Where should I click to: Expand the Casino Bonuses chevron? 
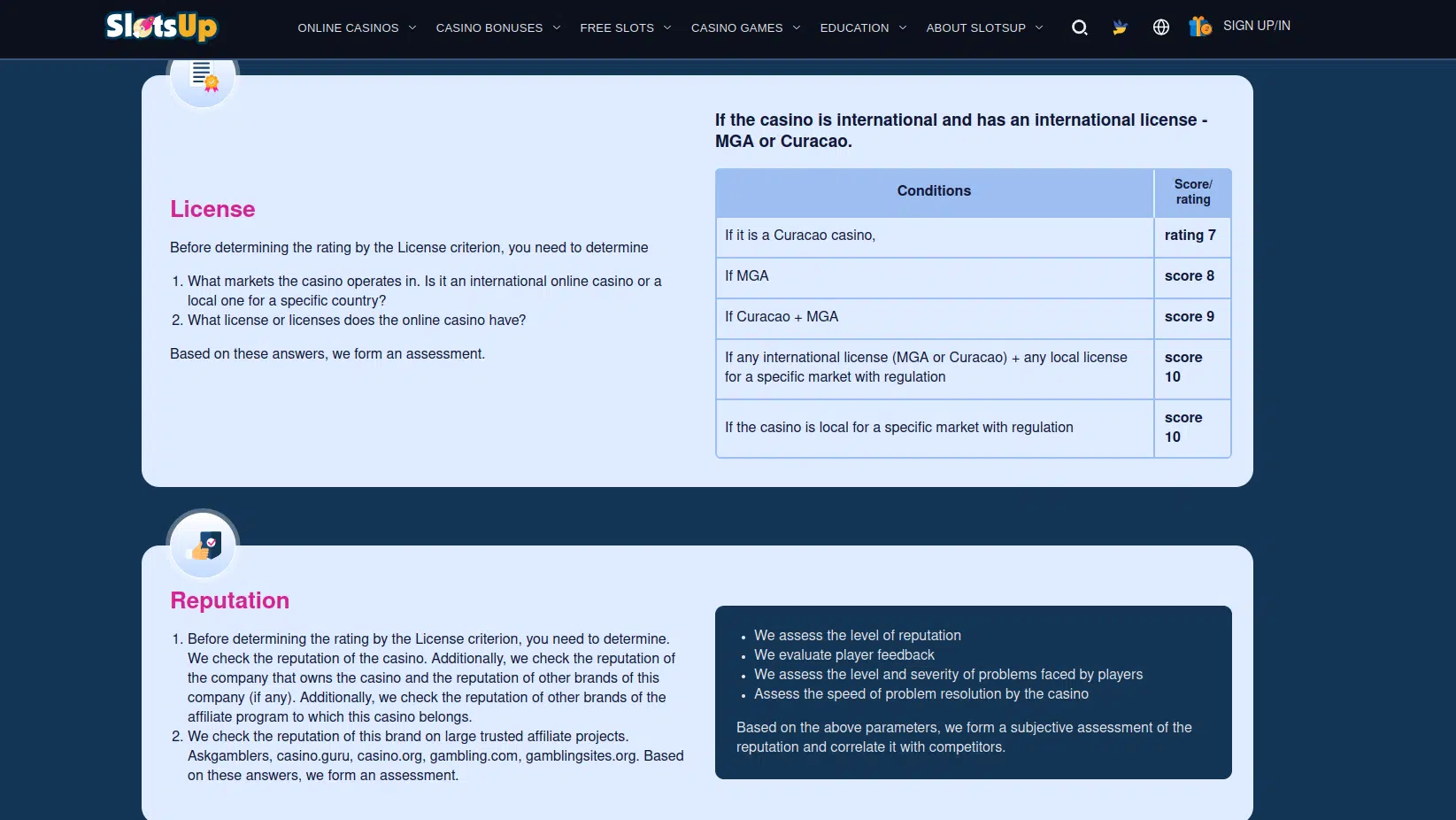click(557, 27)
